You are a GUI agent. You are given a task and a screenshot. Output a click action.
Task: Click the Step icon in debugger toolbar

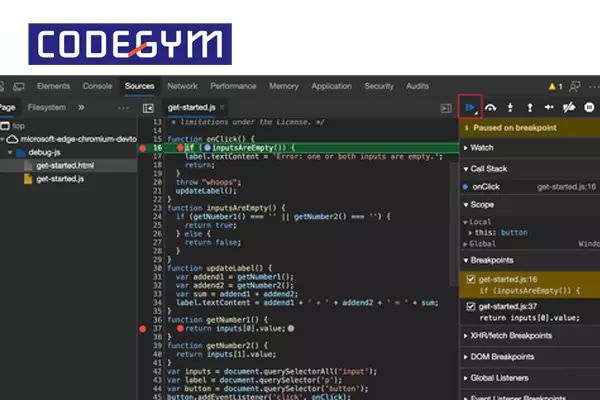pos(548,106)
